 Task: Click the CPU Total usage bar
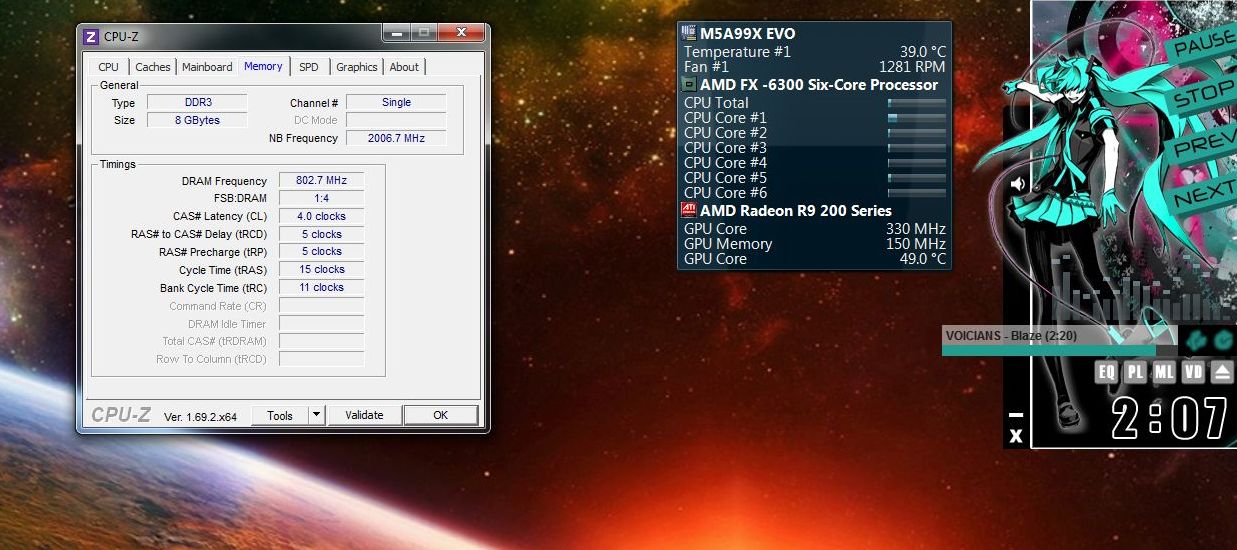916,102
